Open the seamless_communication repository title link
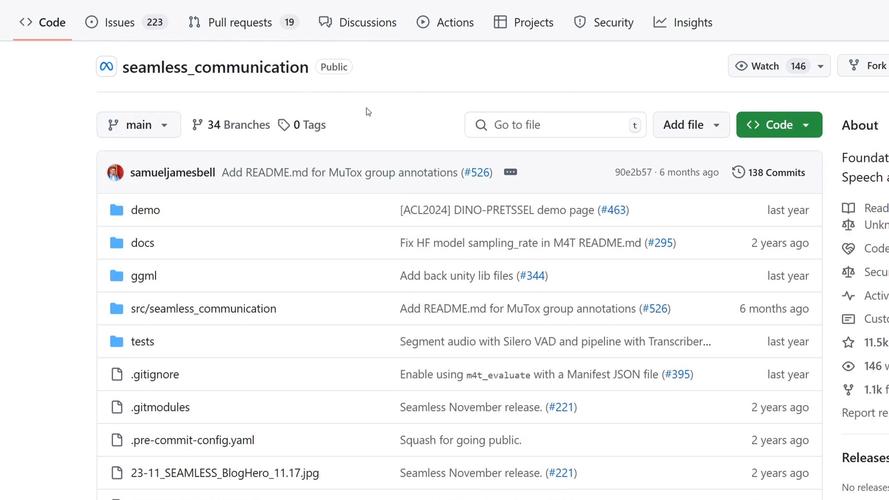 pyautogui.click(x=215, y=67)
